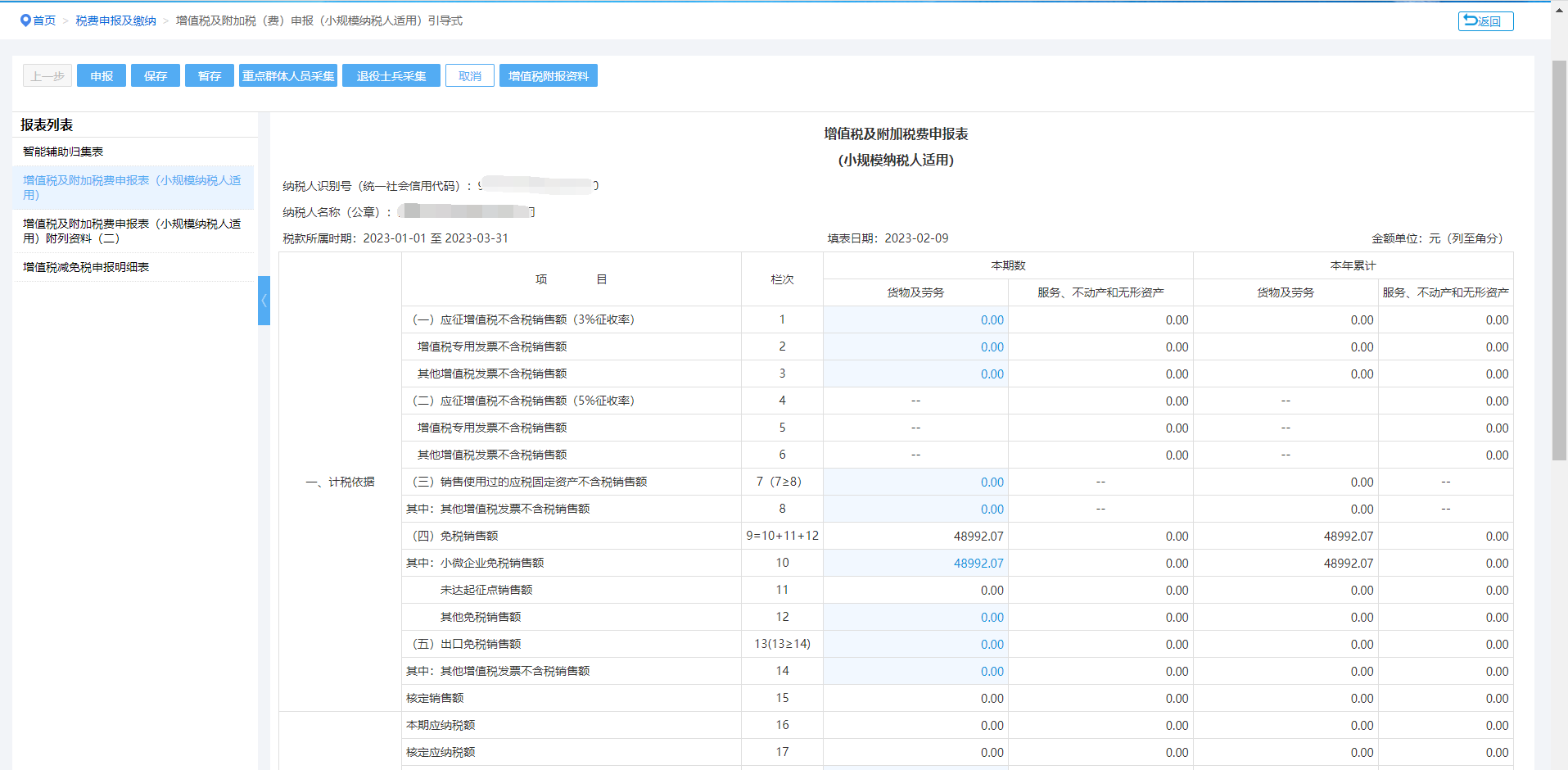
Task: Edit row 14 货物及劳务 current period field
Action: (915, 672)
